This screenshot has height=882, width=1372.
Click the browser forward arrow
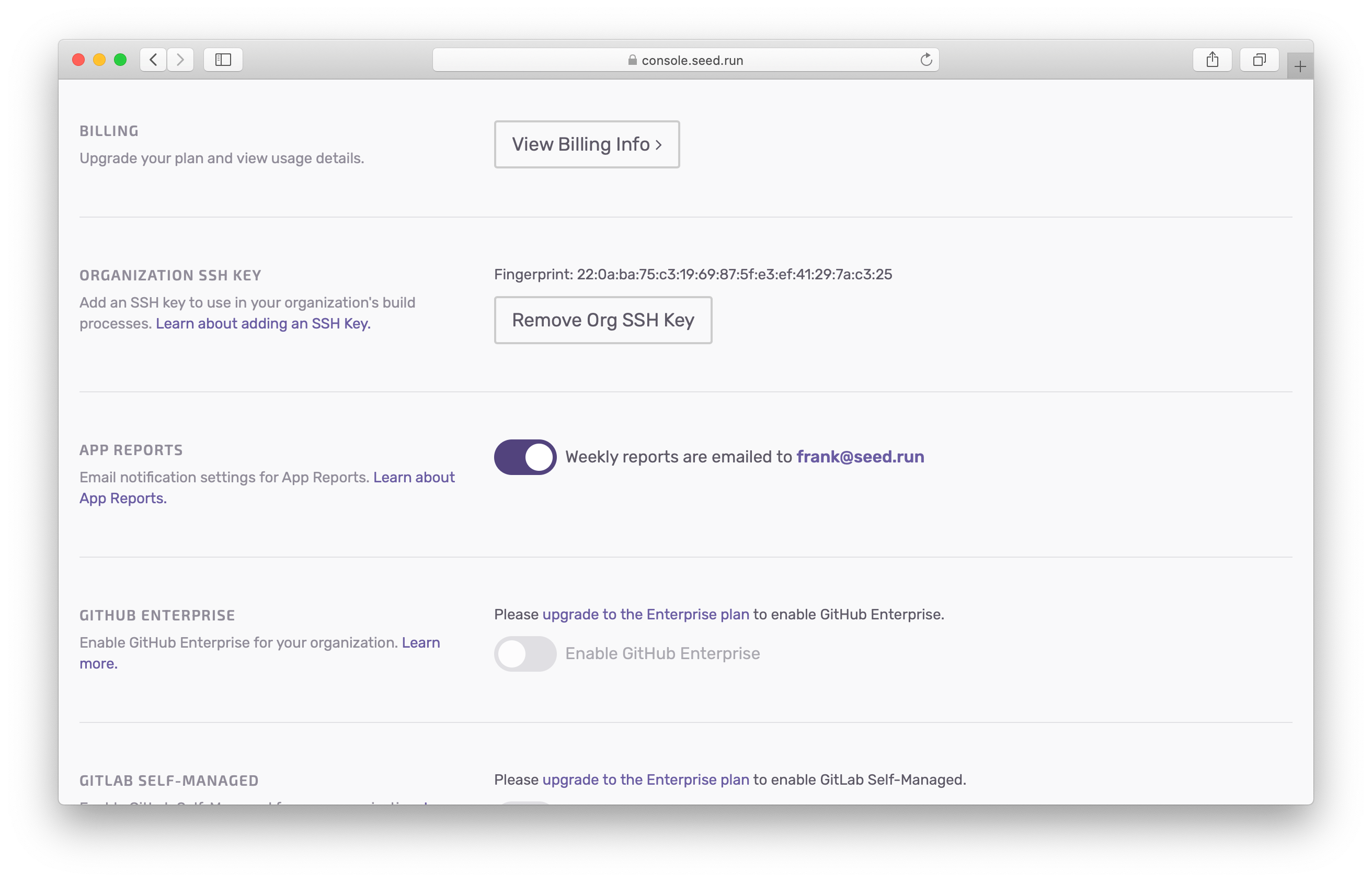180,60
